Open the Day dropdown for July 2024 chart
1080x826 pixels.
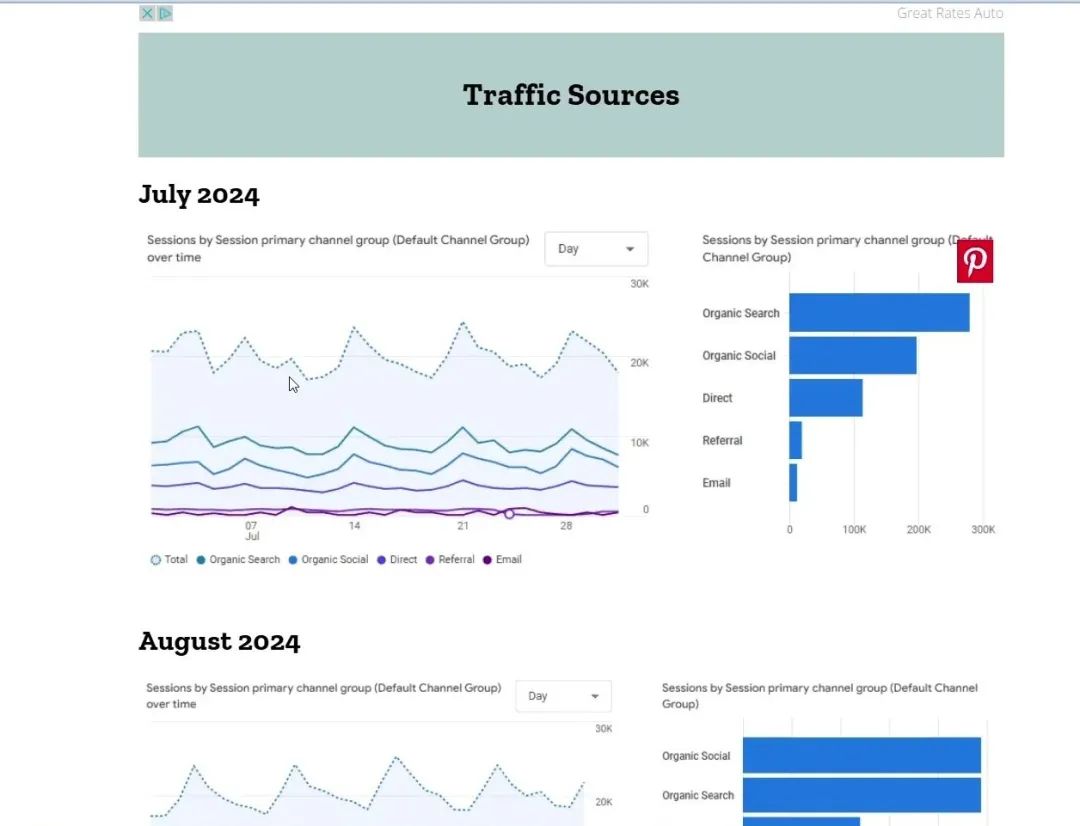coord(596,249)
